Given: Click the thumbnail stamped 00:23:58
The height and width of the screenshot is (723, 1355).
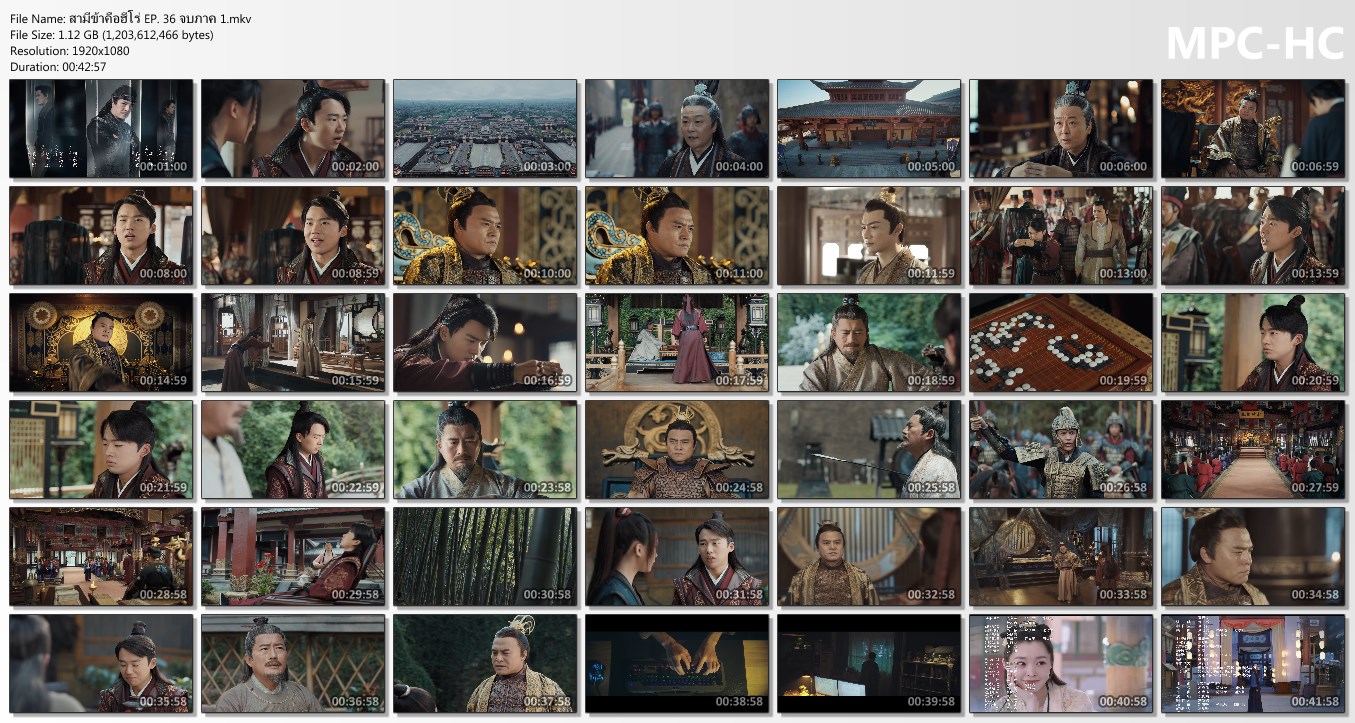Looking at the screenshot, I should 485,450.
